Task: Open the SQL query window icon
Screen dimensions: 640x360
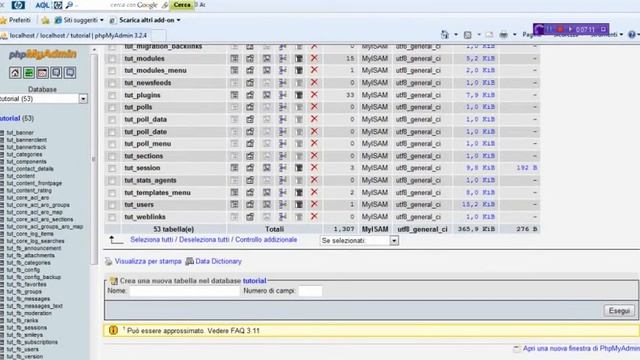Action: 42,73
